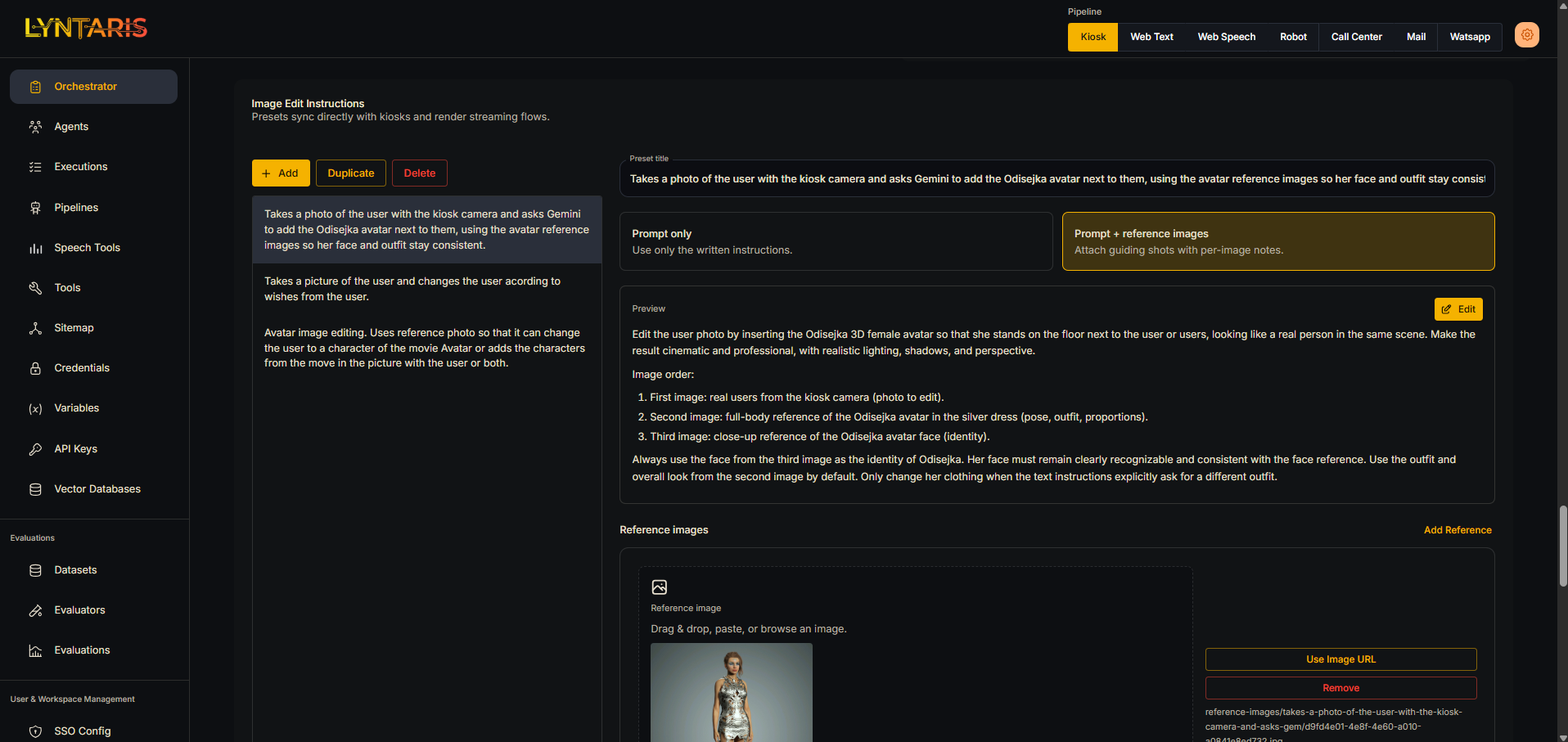
Task: Open Speech Tools via bars icon
Action: [x=35, y=248]
